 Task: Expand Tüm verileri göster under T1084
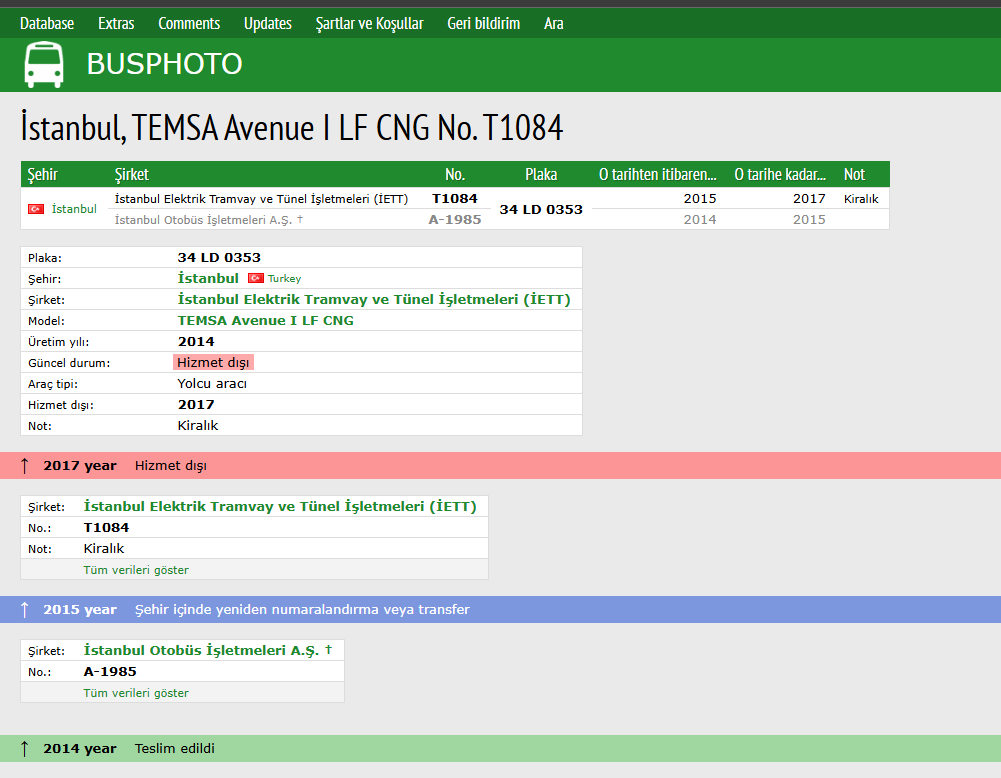[x=136, y=570]
